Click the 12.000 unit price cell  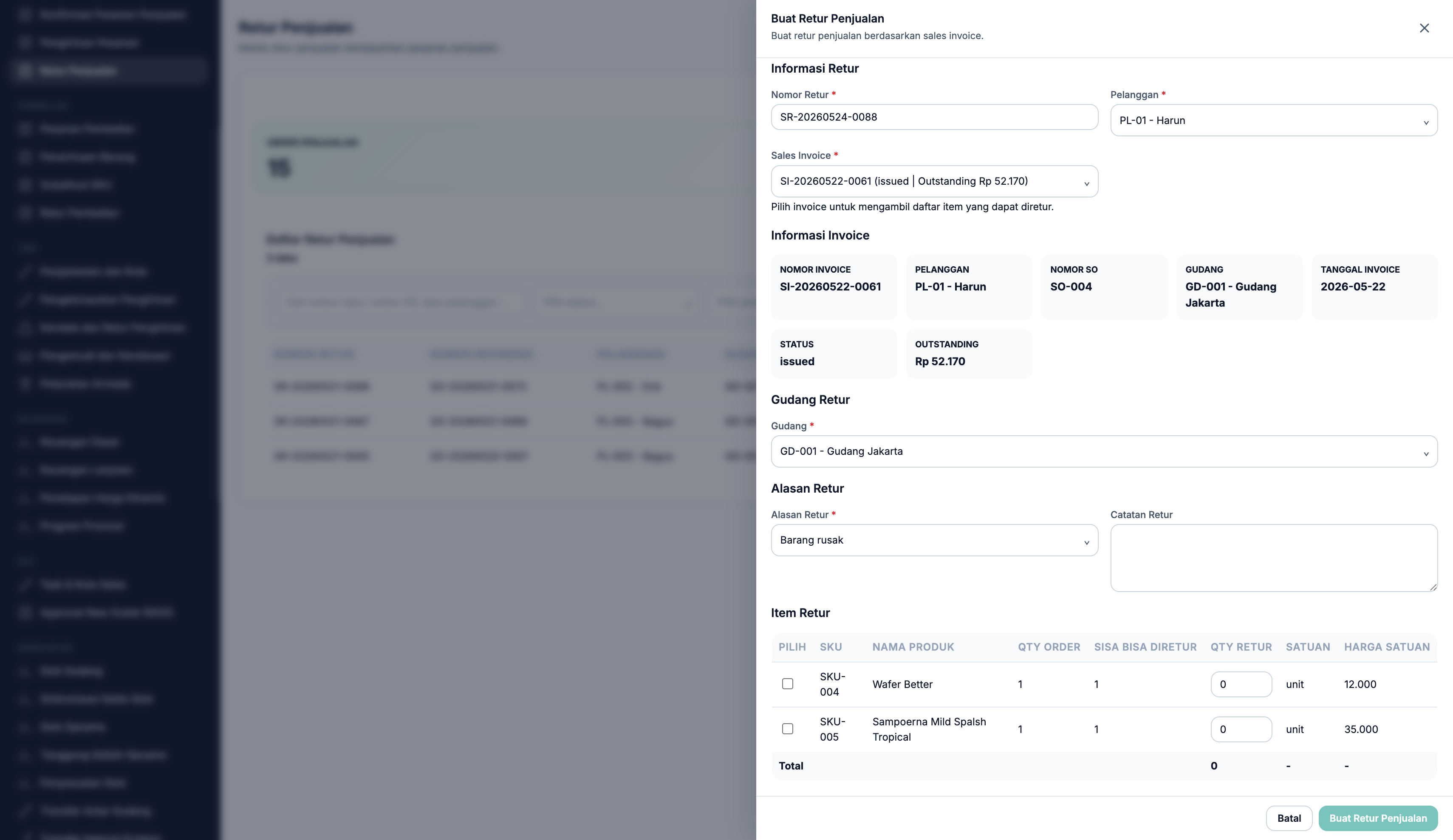pyautogui.click(x=1360, y=684)
